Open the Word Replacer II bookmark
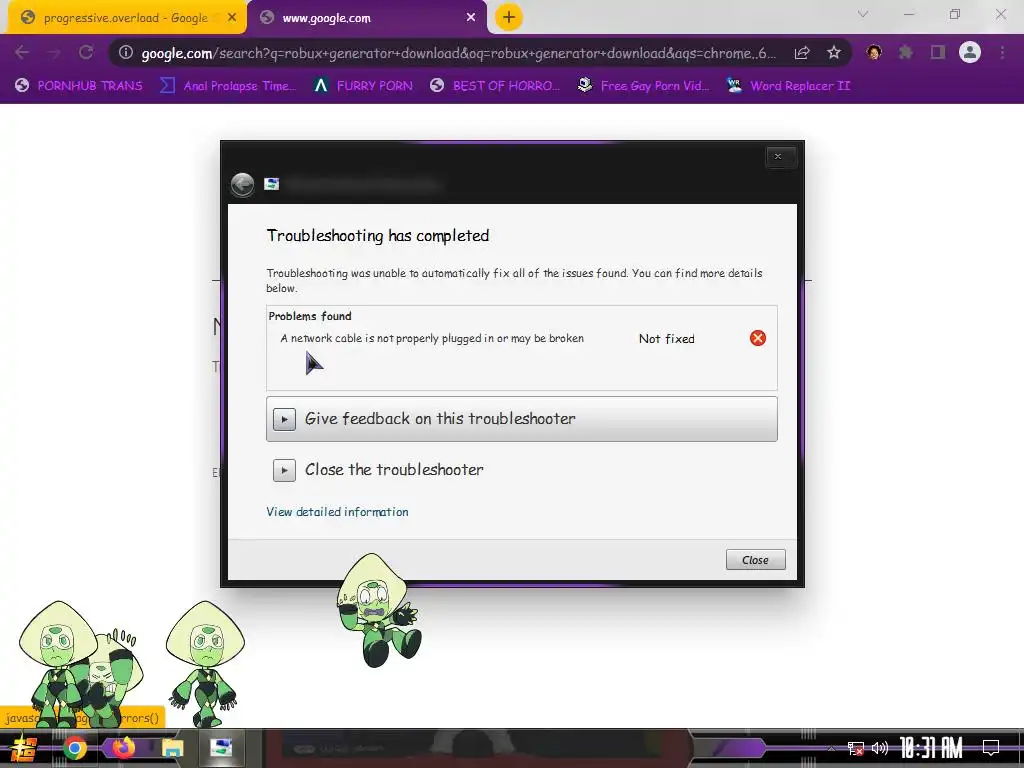The height and width of the screenshot is (768, 1024). (789, 86)
